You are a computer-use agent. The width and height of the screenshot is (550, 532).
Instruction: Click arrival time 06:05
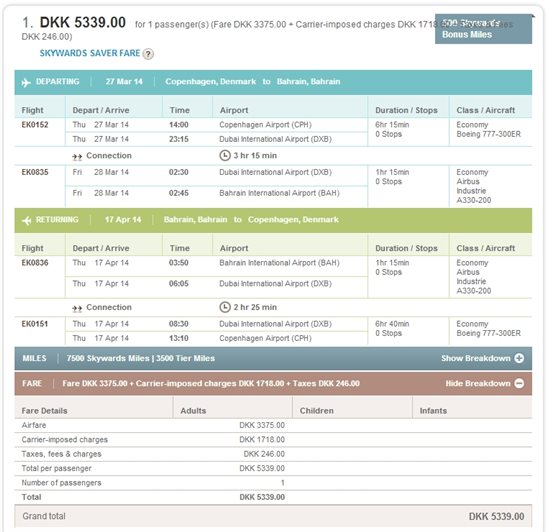[179, 283]
